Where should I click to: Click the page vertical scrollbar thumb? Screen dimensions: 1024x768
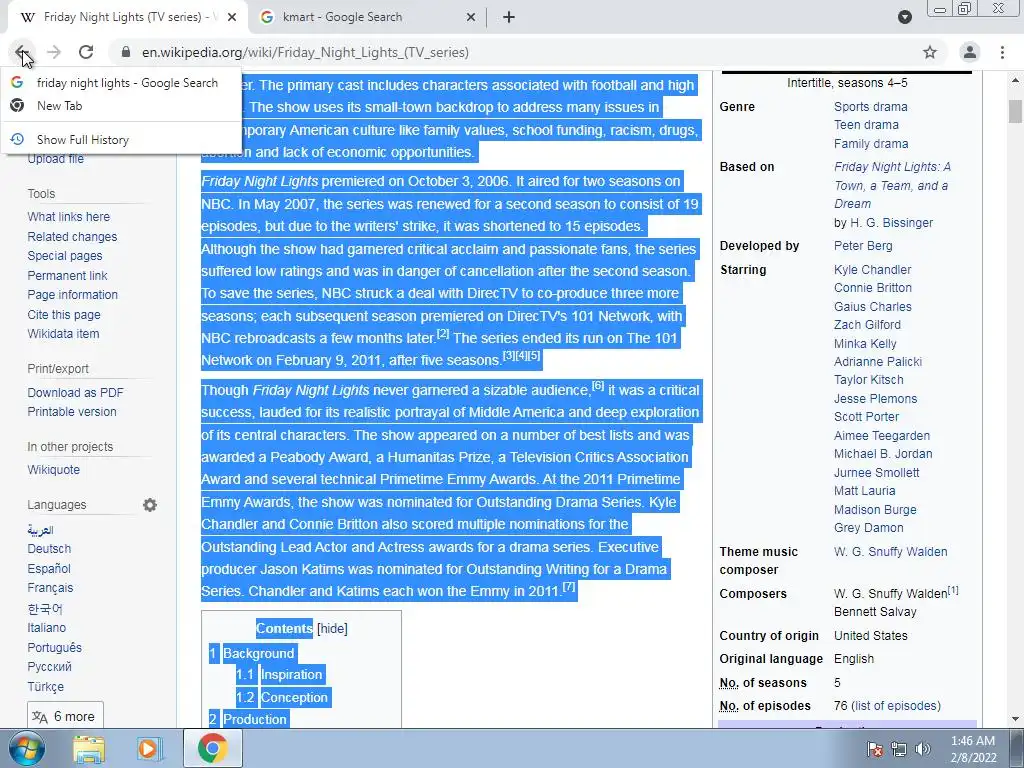(x=1015, y=111)
